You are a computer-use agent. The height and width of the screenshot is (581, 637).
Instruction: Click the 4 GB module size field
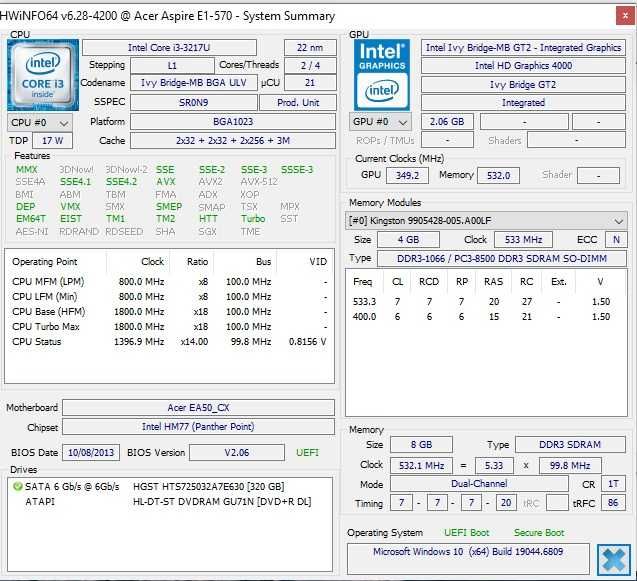pos(408,239)
